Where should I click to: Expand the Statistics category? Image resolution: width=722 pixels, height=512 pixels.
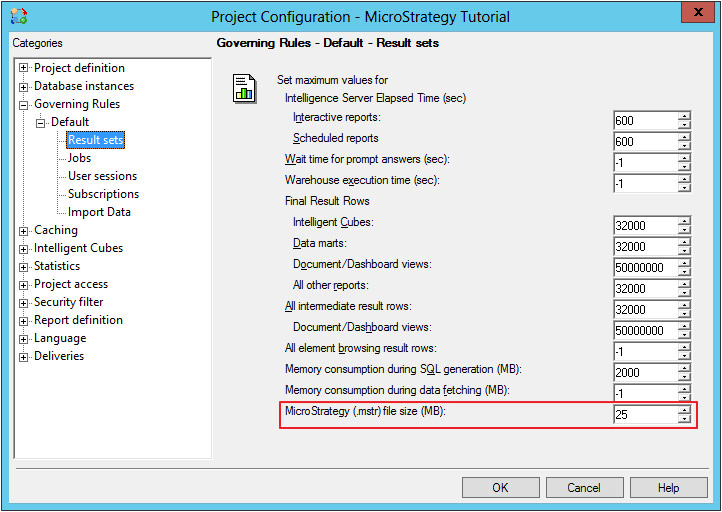click(23, 267)
